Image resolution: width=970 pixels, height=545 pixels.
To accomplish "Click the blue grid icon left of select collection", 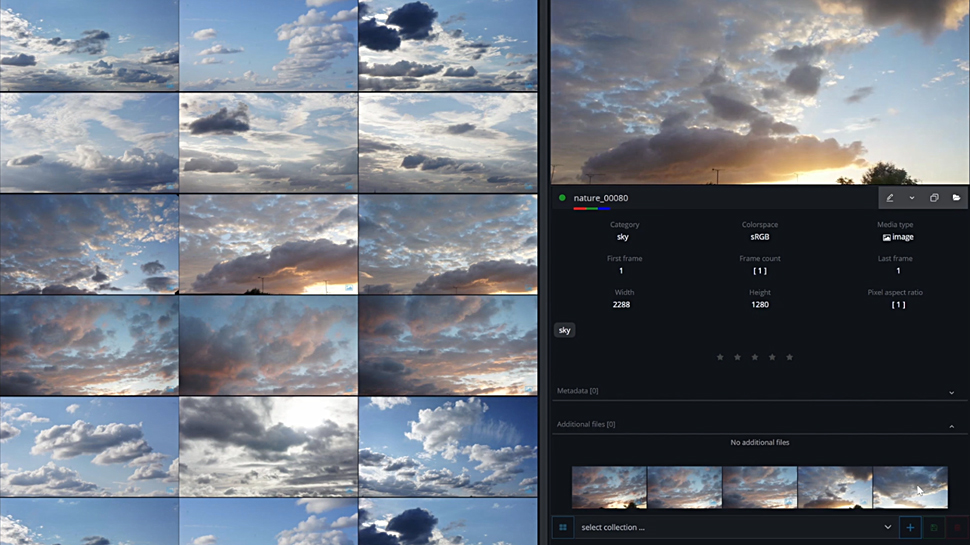I will pyautogui.click(x=563, y=528).
